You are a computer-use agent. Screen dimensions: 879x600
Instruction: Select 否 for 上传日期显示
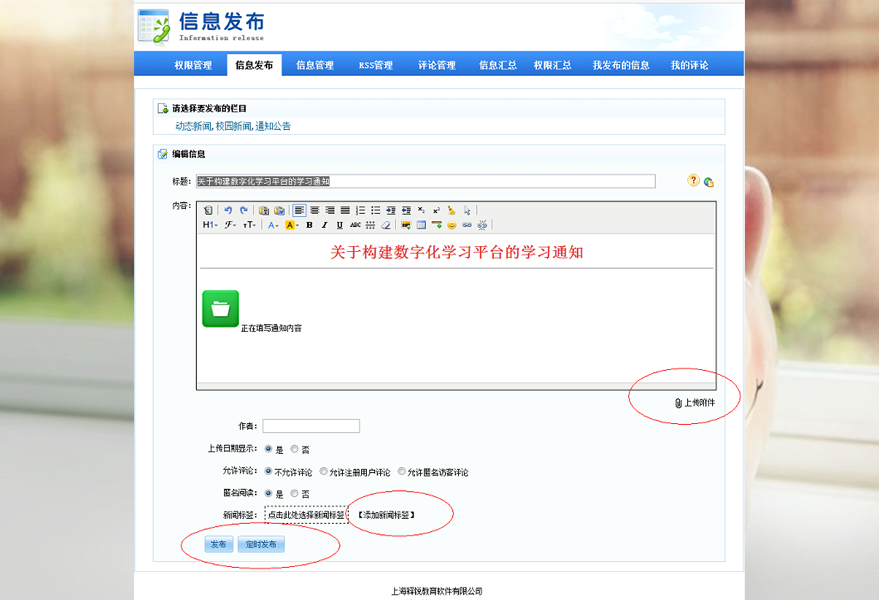tap(295, 449)
